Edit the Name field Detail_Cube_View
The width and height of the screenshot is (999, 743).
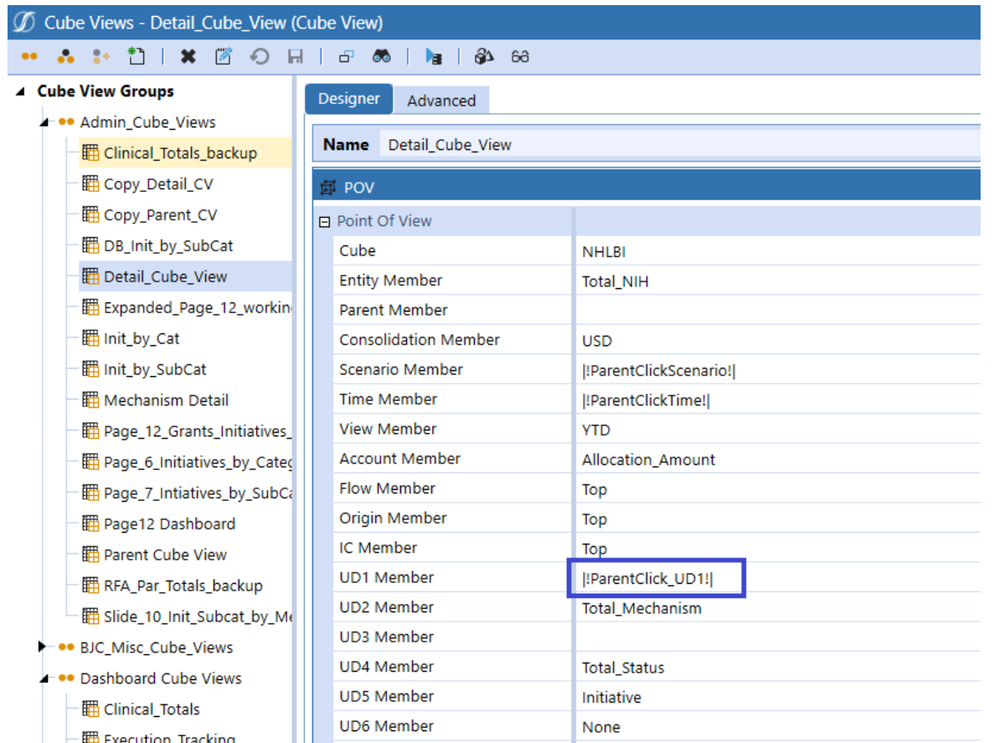pyautogui.click(x=679, y=145)
